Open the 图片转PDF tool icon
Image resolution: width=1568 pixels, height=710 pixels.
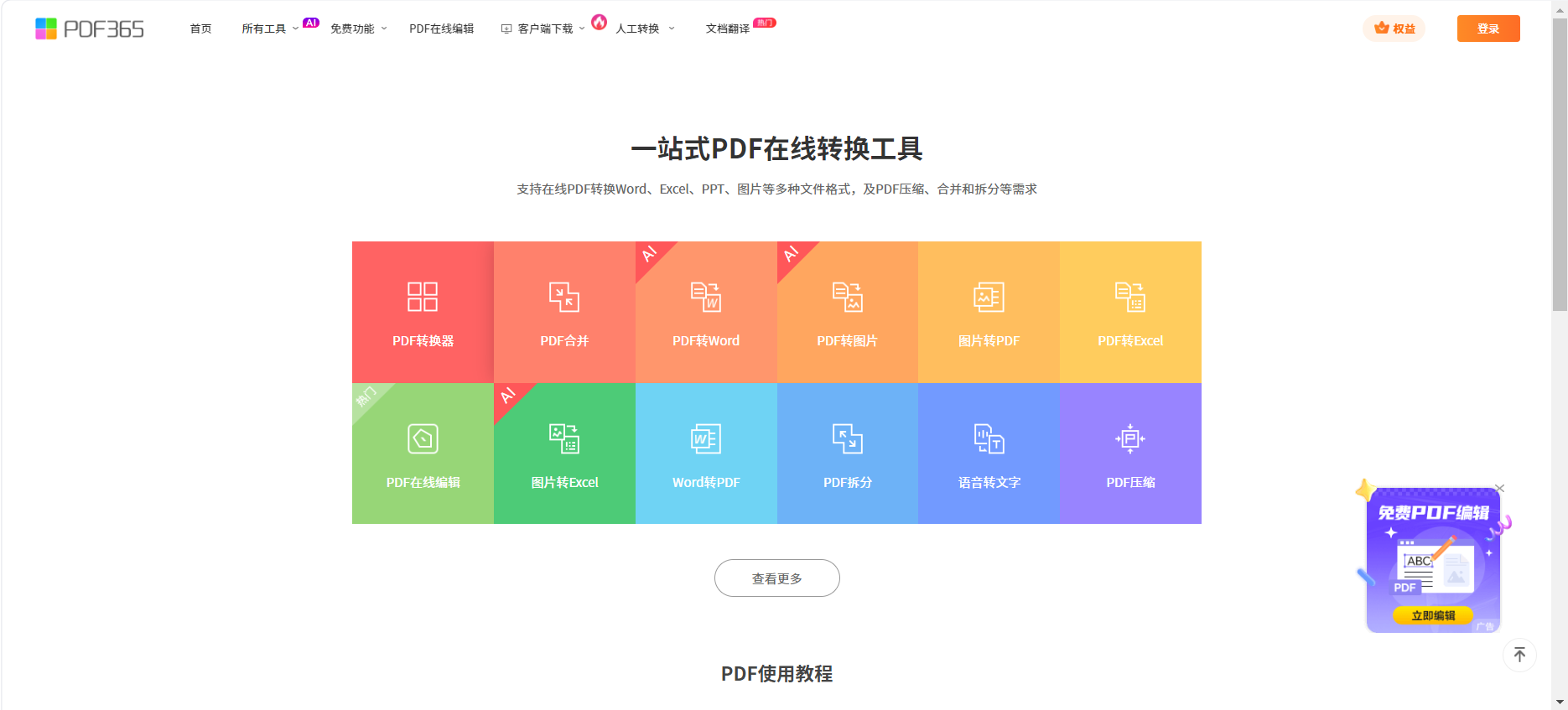pyautogui.click(x=989, y=297)
